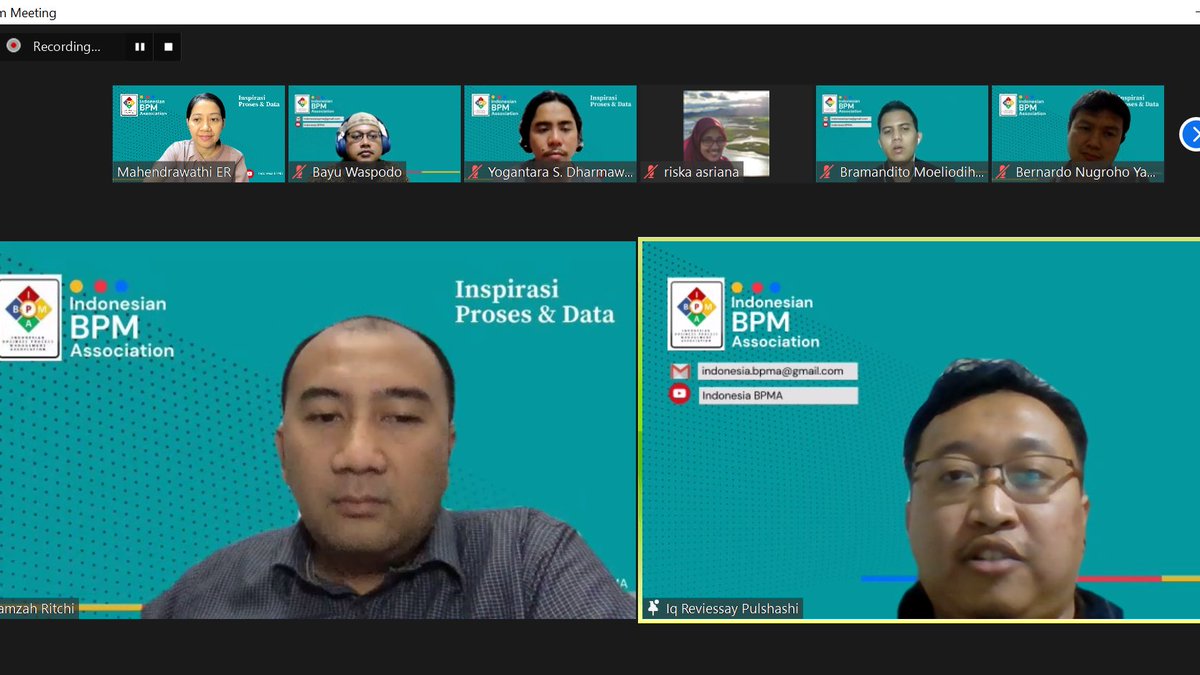
Task: Click the 'Recording...' status label
Action: pyautogui.click(x=66, y=47)
